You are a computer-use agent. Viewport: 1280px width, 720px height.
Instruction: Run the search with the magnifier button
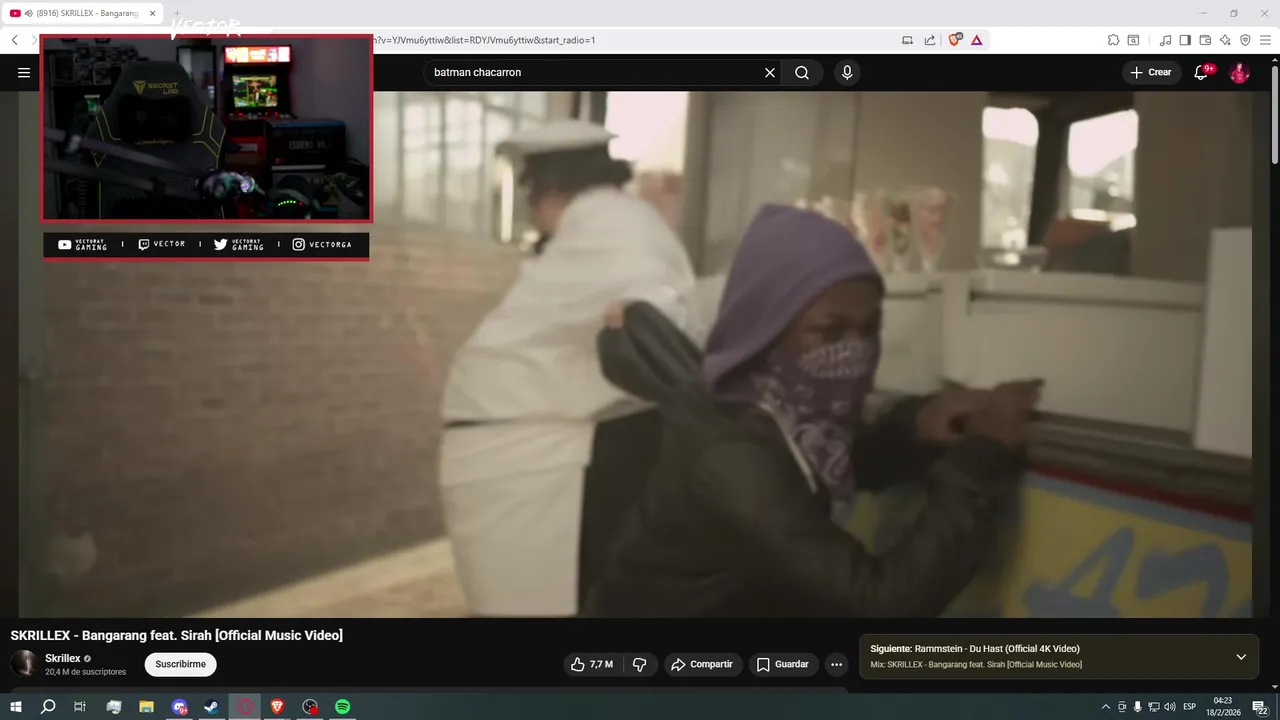point(802,72)
